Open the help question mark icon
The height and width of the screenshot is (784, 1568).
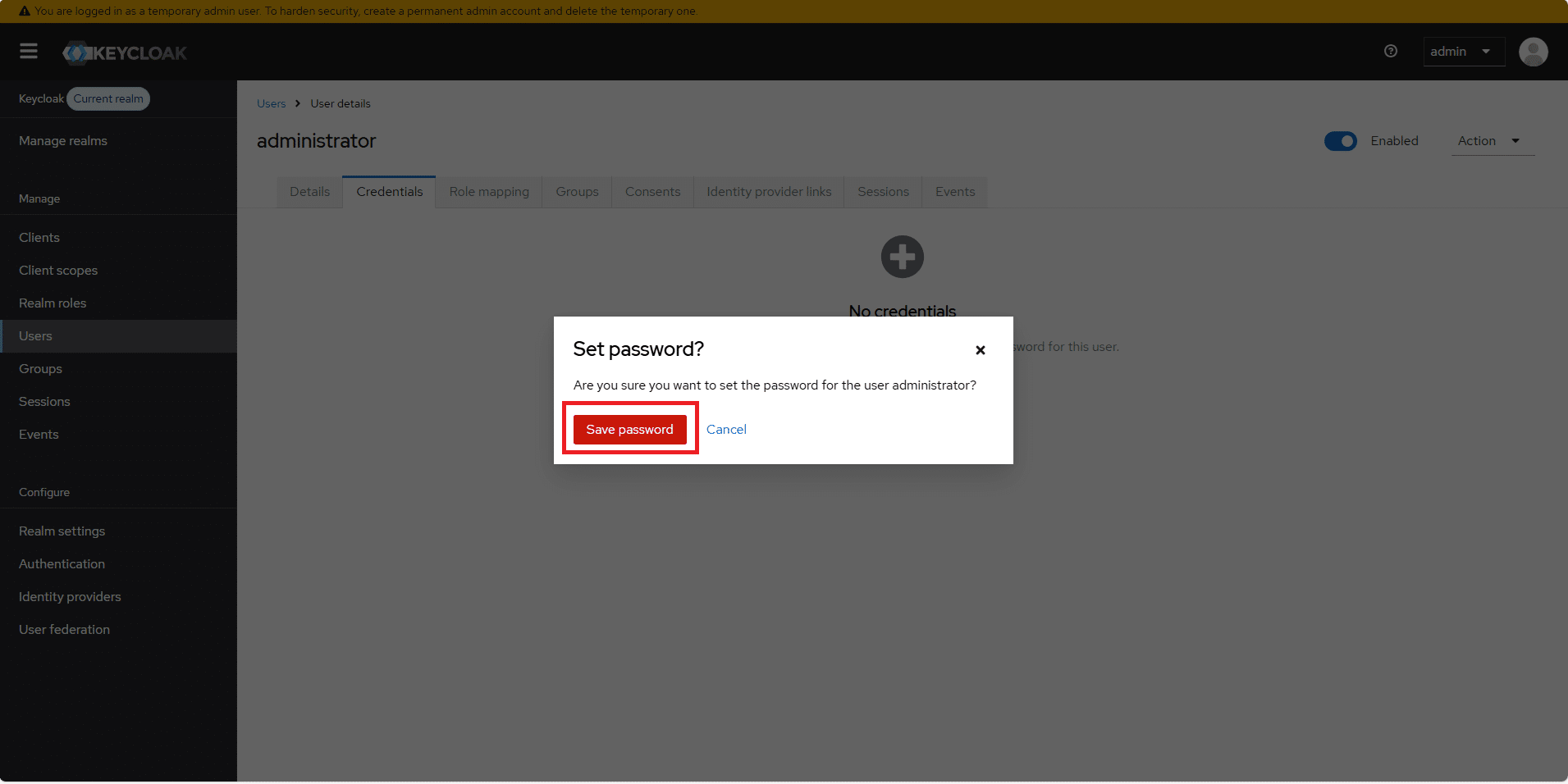point(1390,51)
